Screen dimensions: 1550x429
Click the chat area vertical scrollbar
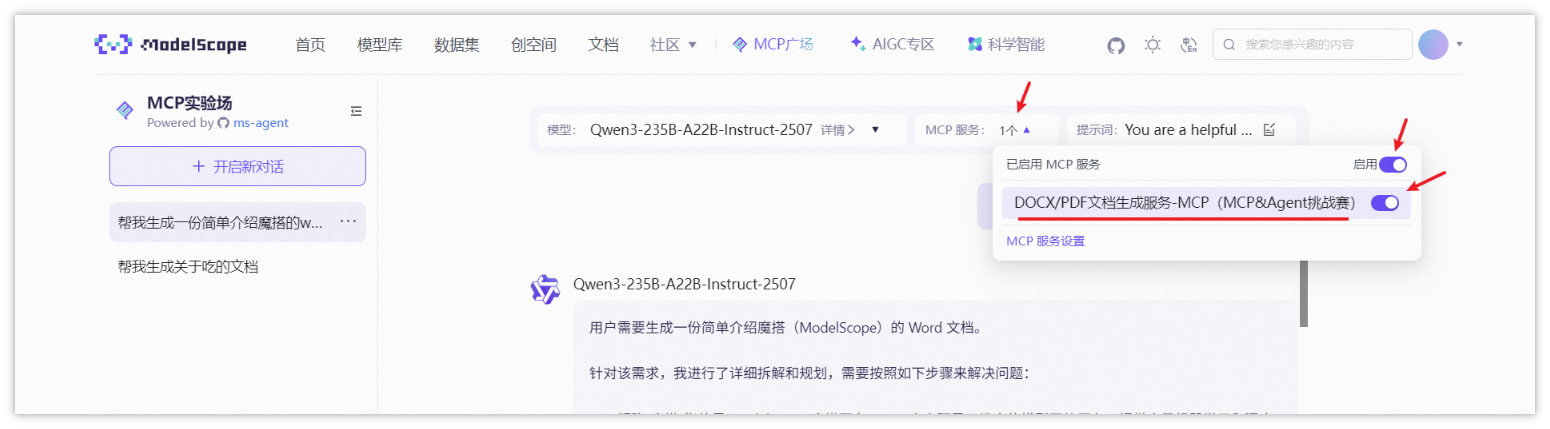pyautogui.click(x=1303, y=292)
